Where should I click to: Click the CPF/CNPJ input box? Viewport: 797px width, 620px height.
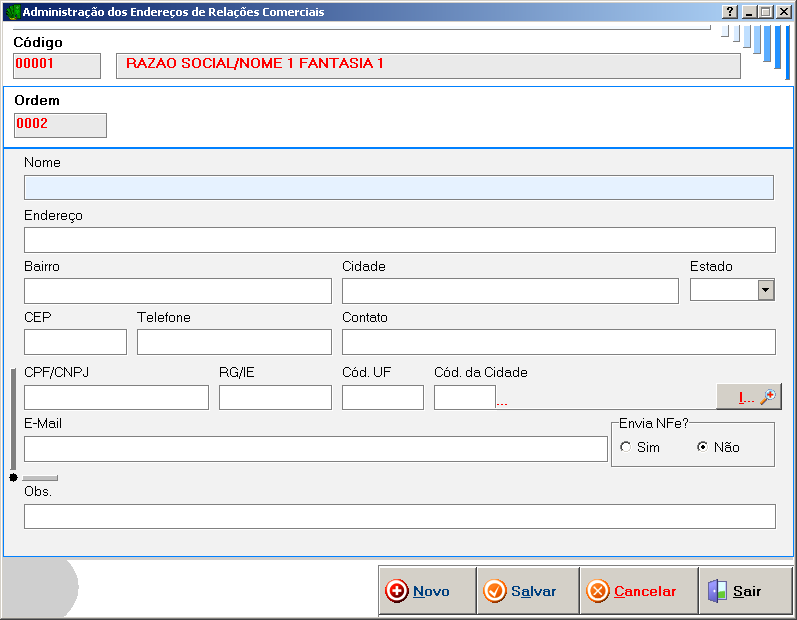tap(116, 397)
